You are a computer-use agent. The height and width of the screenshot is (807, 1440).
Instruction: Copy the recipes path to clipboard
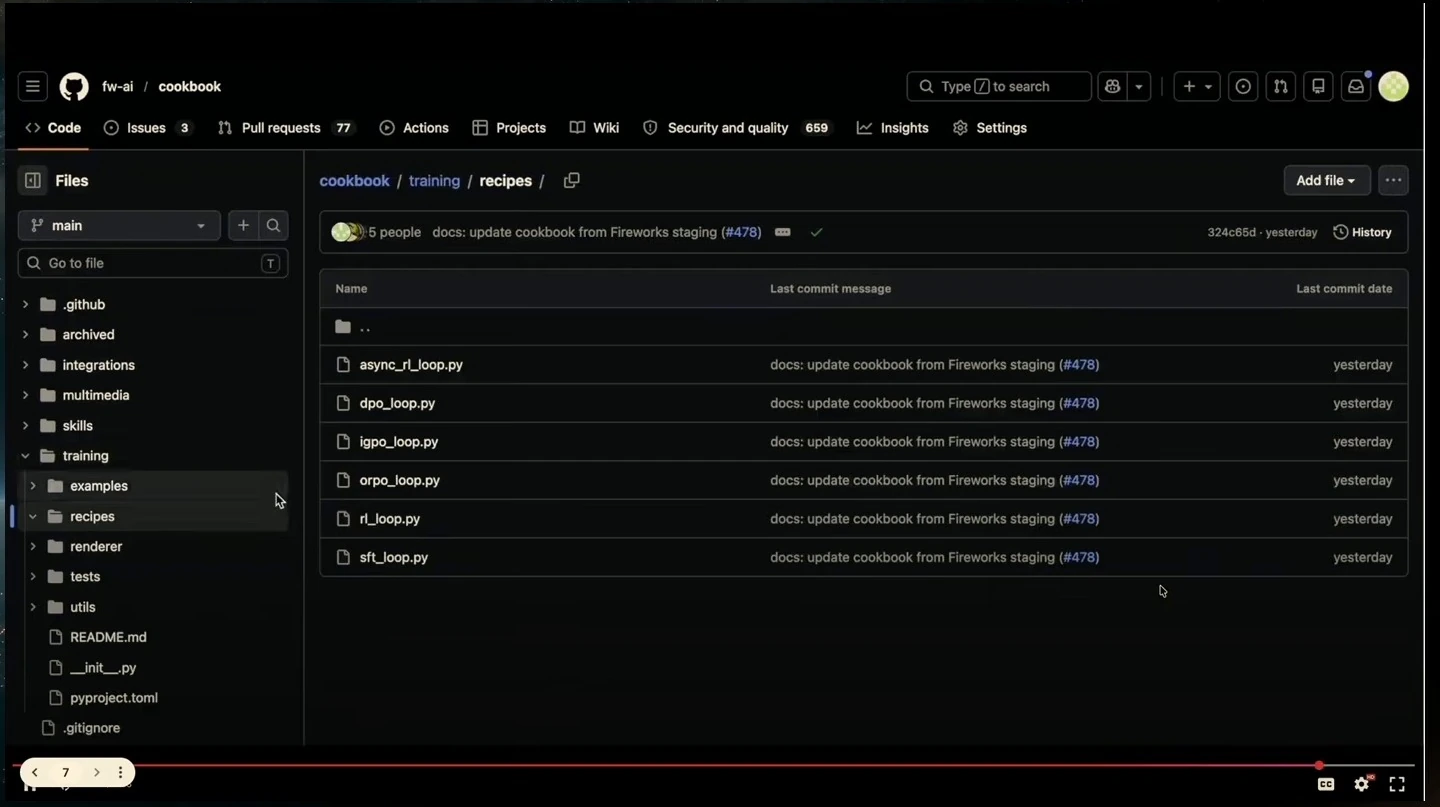[x=571, y=181]
